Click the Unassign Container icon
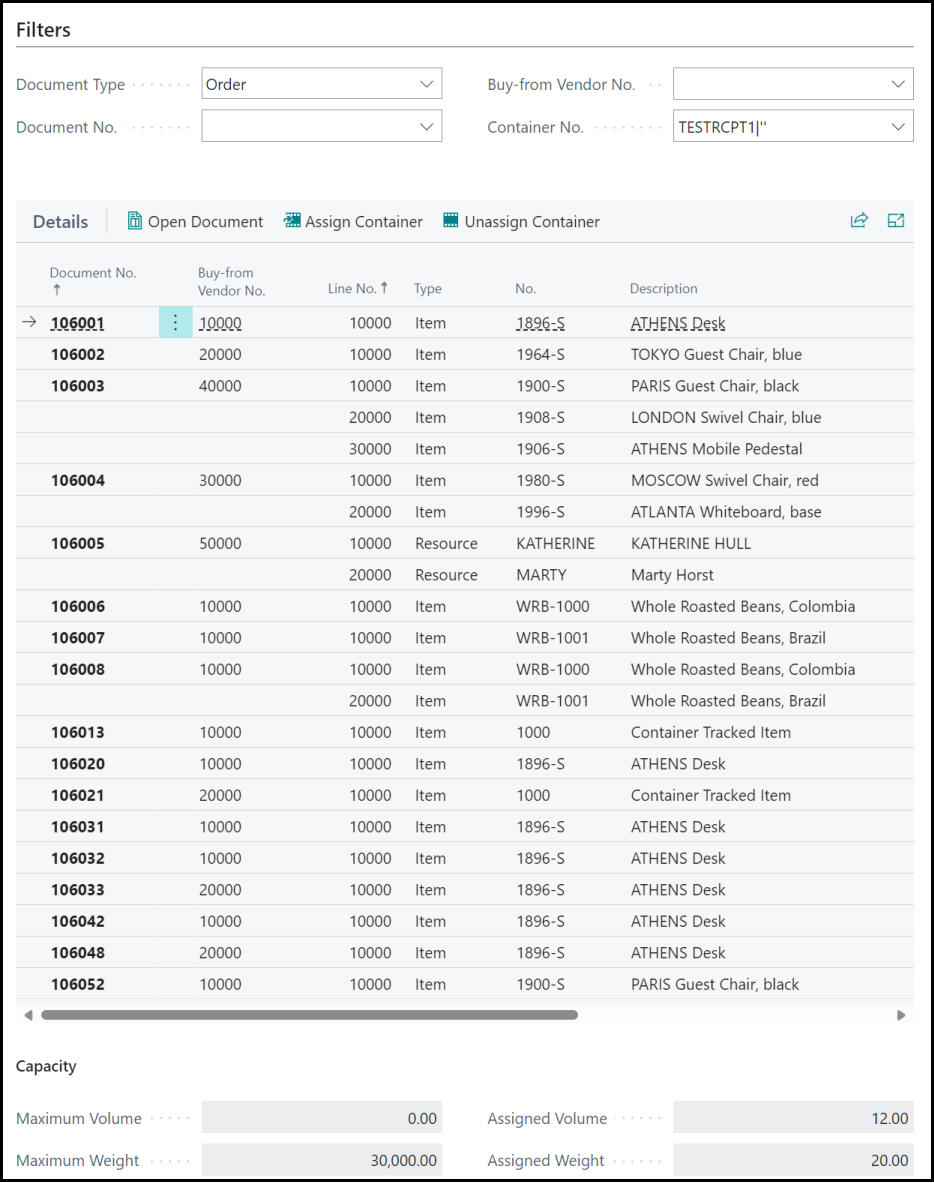The image size is (934, 1183). (x=451, y=222)
